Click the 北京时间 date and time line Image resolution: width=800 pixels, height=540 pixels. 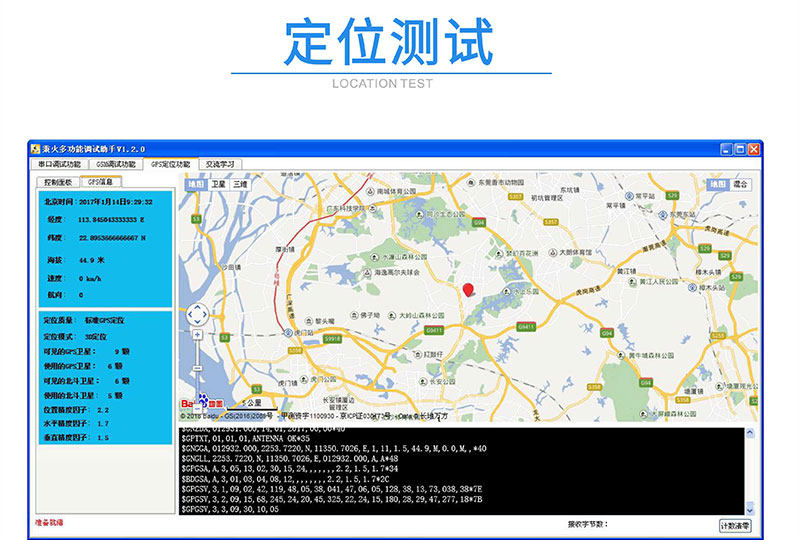98,202
